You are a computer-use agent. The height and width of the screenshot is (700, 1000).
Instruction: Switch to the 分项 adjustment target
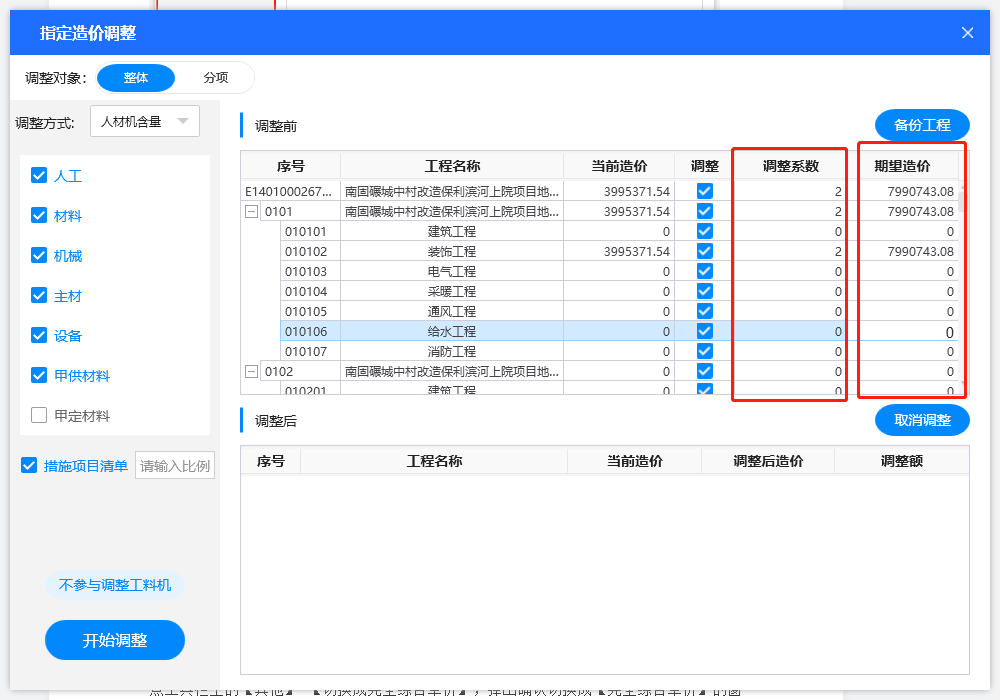coord(215,78)
